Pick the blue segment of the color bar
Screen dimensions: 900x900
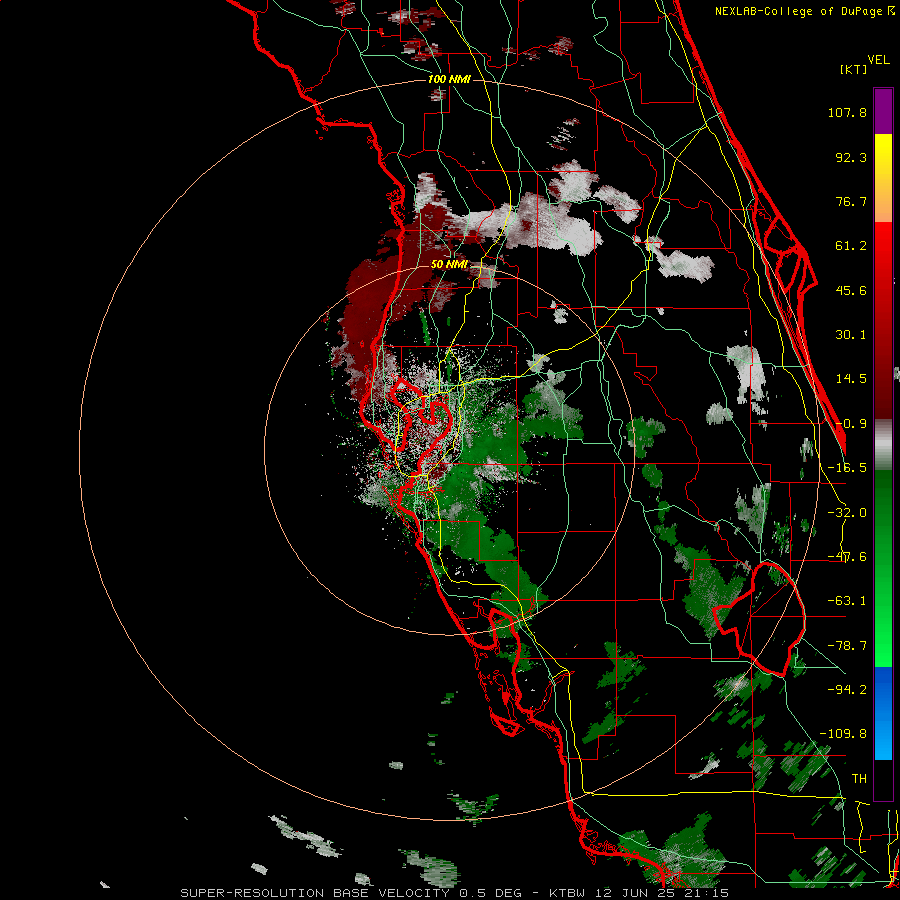tap(883, 713)
